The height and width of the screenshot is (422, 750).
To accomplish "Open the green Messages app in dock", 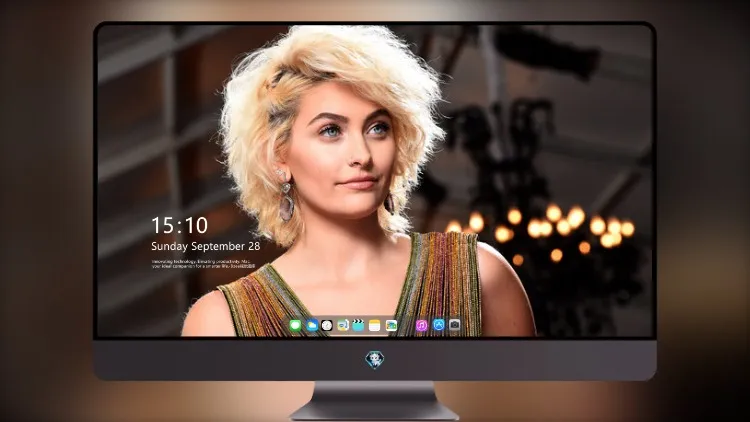I will click(295, 325).
